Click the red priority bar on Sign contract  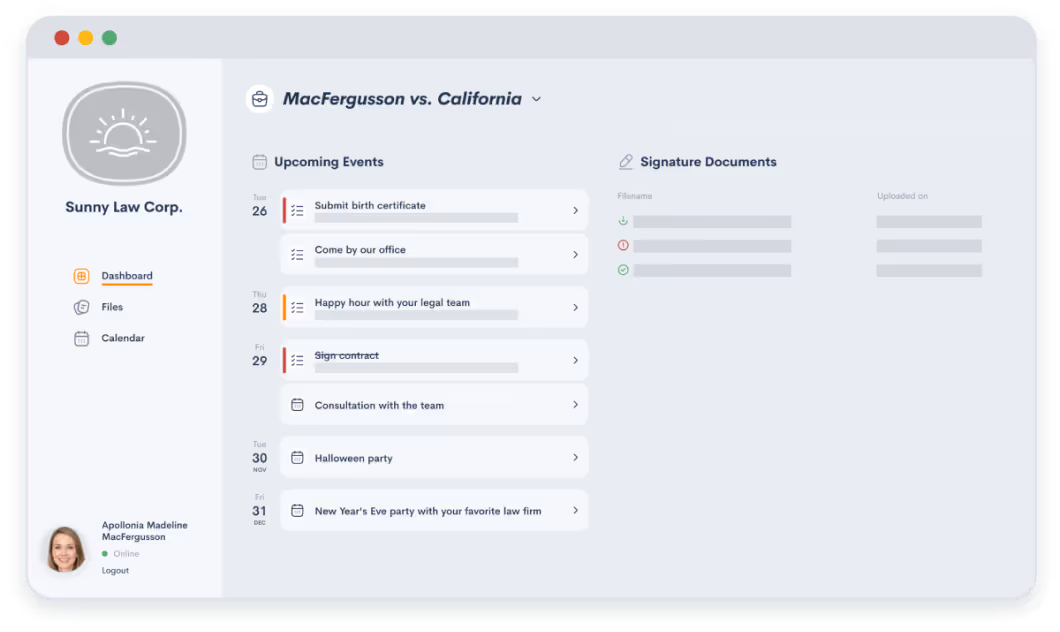click(x=285, y=360)
